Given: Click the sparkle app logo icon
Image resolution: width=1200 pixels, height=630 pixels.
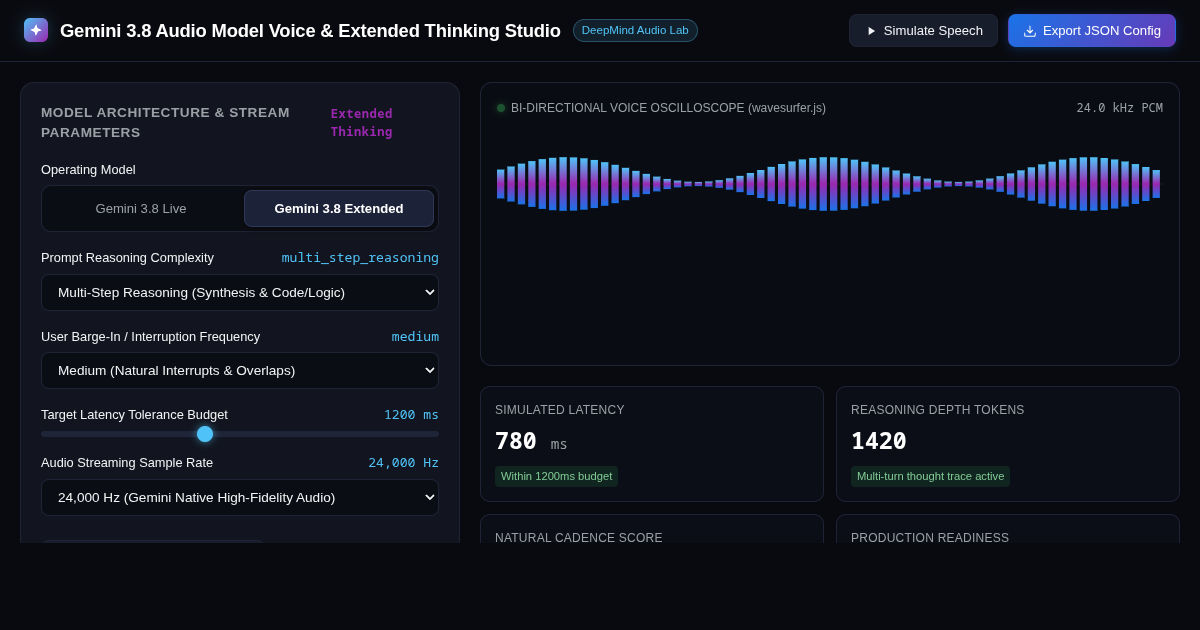Looking at the screenshot, I should 36,30.
